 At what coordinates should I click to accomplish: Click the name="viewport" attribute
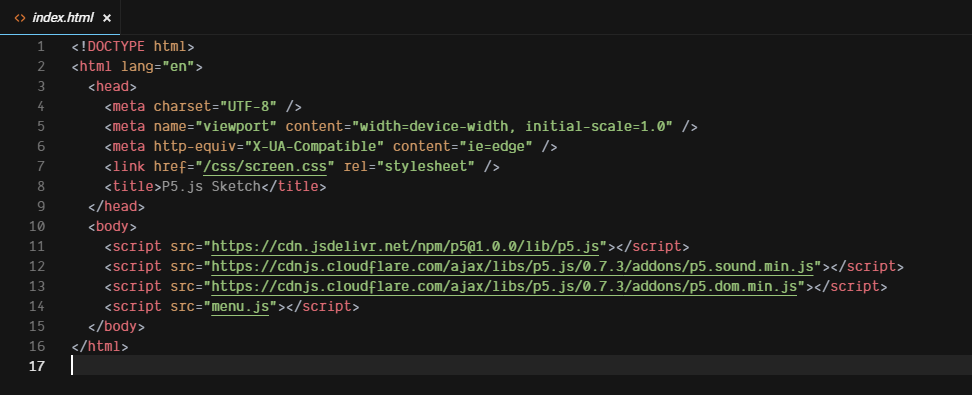pyautogui.click(x=215, y=126)
